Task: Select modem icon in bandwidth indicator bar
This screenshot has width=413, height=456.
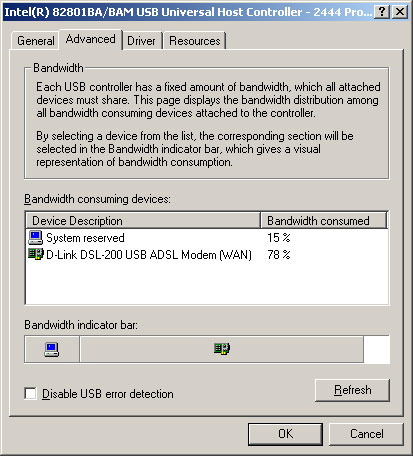Action: coord(222,349)
